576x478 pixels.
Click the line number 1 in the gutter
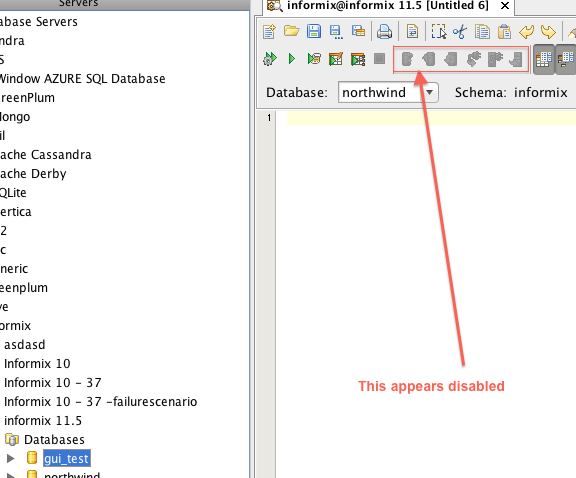point(269,118)
